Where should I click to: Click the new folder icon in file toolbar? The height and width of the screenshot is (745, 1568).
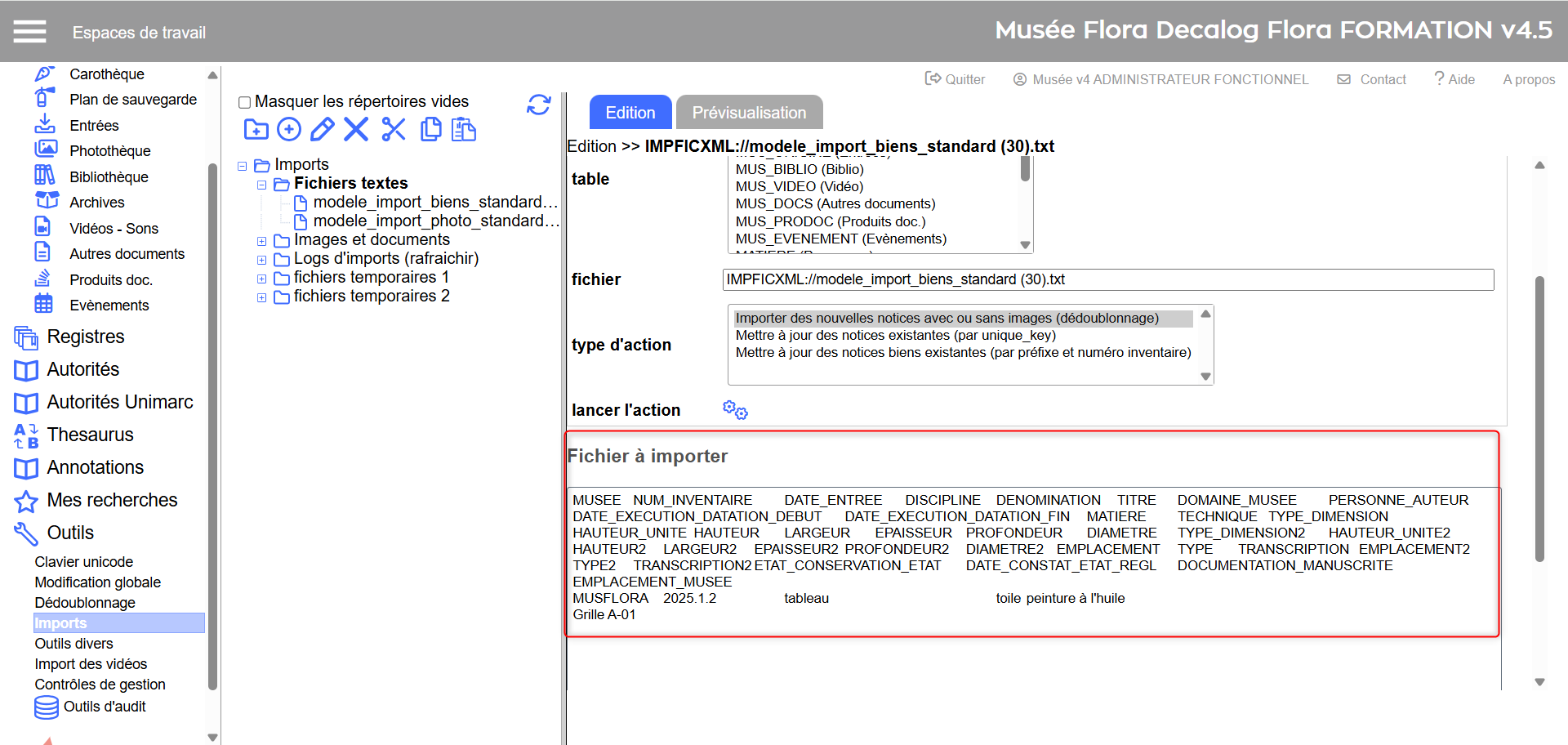(x=256, y=130)
